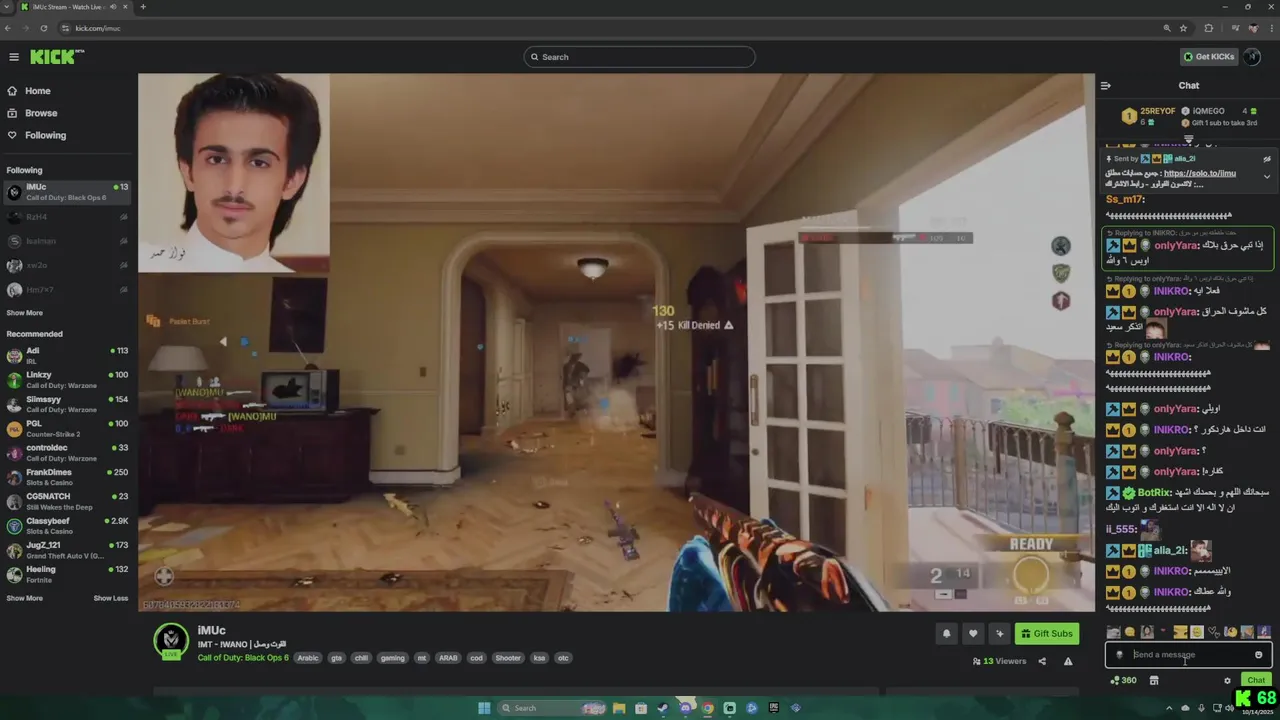The width and height of the screenshot is (1280, 720).
Task: Click the KICK logo
Action: tap(55, 57)
